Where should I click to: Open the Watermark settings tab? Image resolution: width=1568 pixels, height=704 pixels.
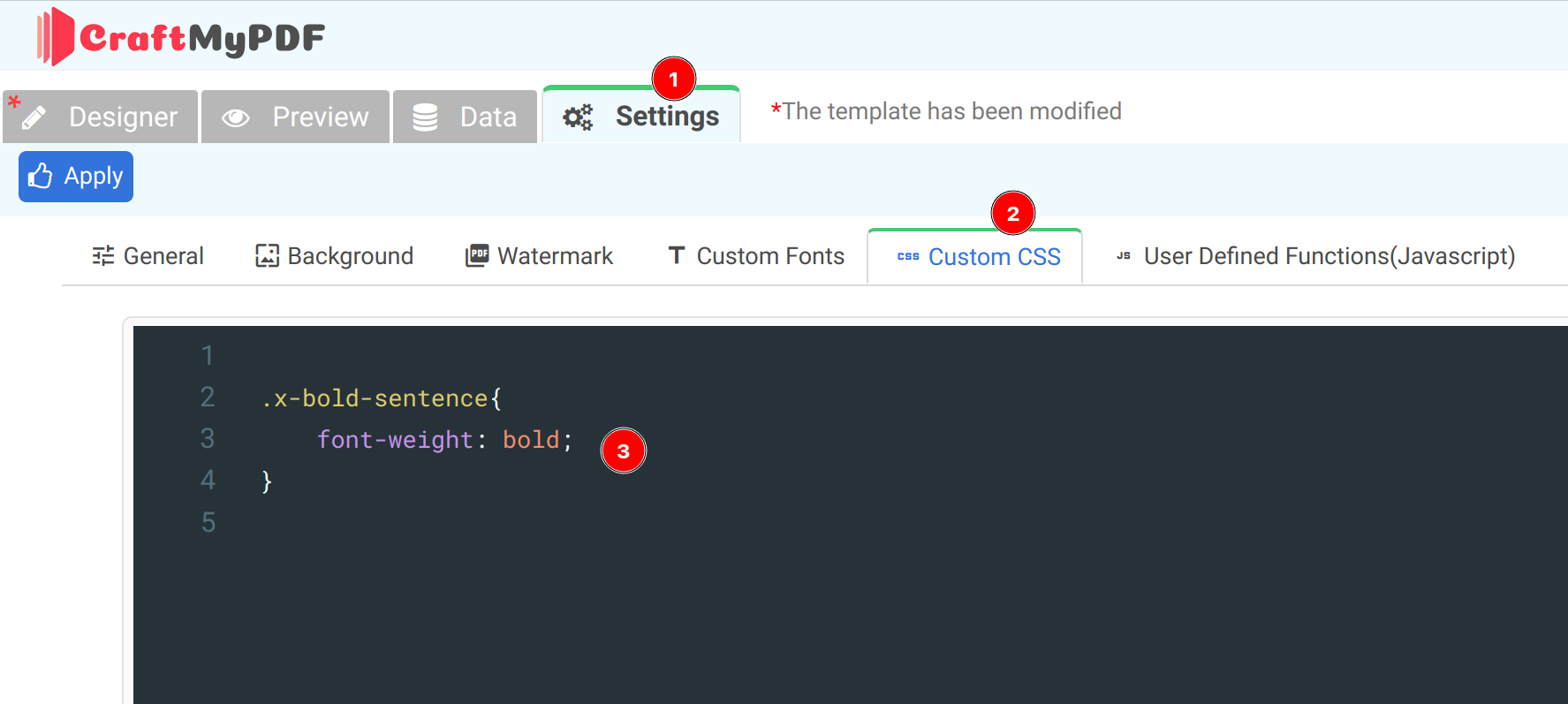point(554,256)
